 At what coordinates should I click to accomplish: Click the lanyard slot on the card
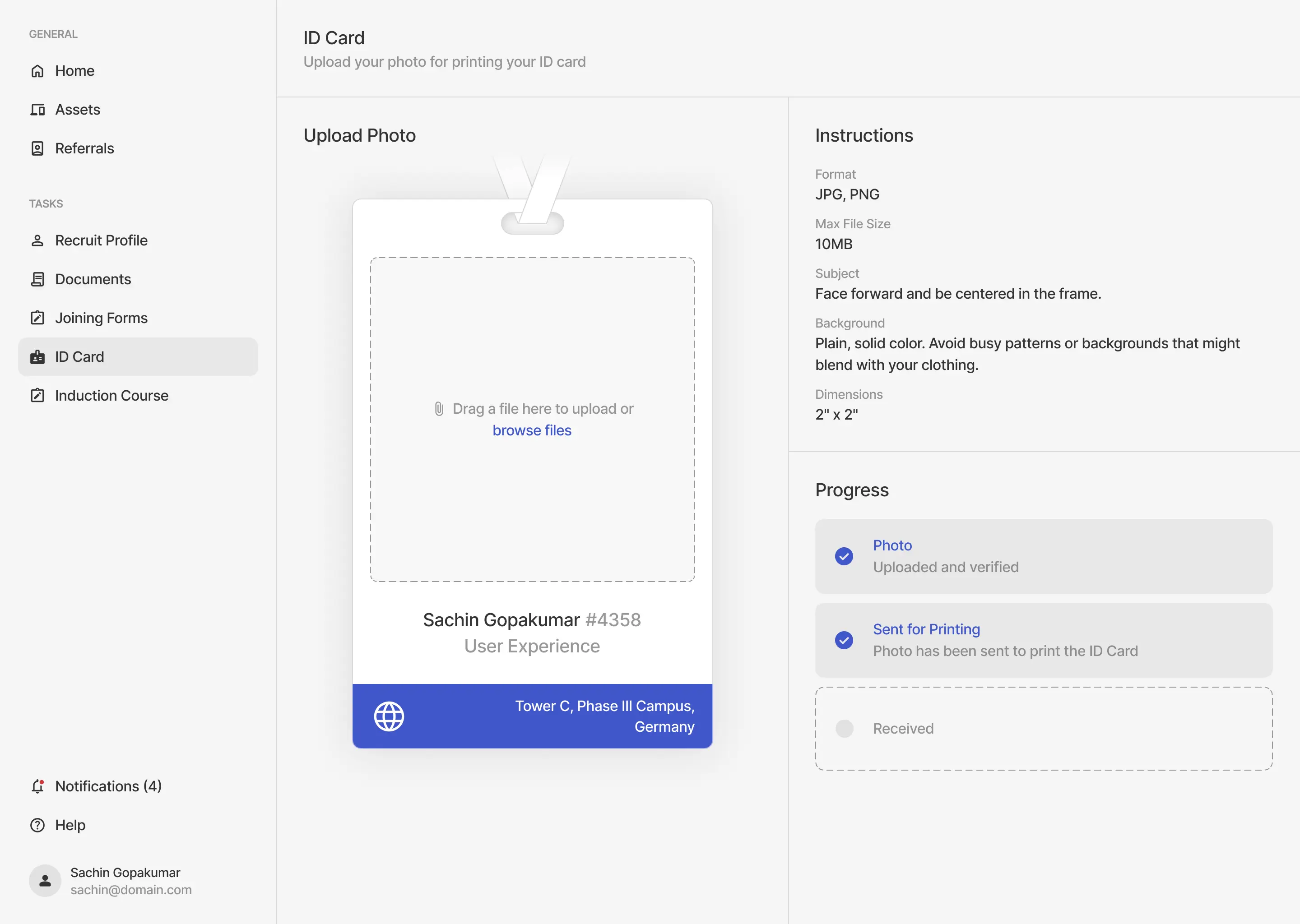(x=532, y=223)
